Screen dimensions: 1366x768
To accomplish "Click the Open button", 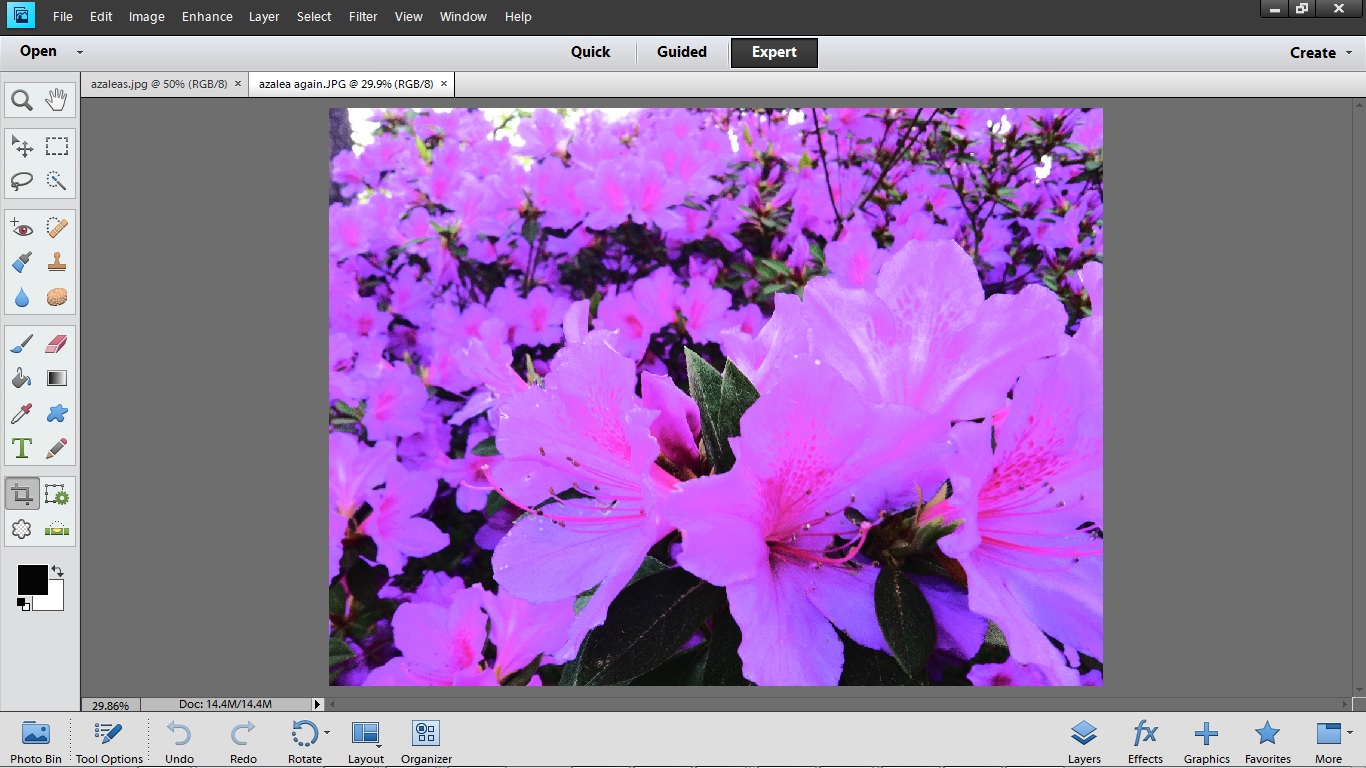I will point(38,51).
